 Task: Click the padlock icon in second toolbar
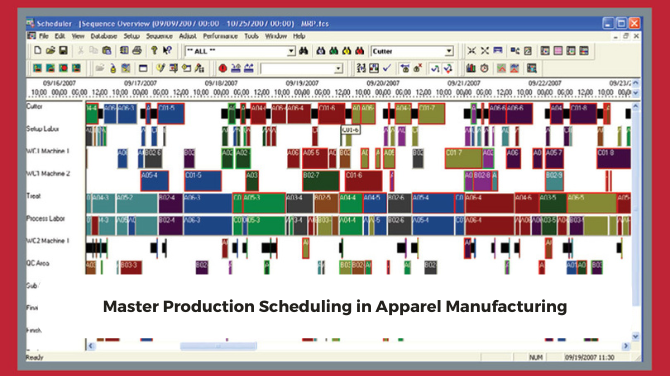[113, 68]
